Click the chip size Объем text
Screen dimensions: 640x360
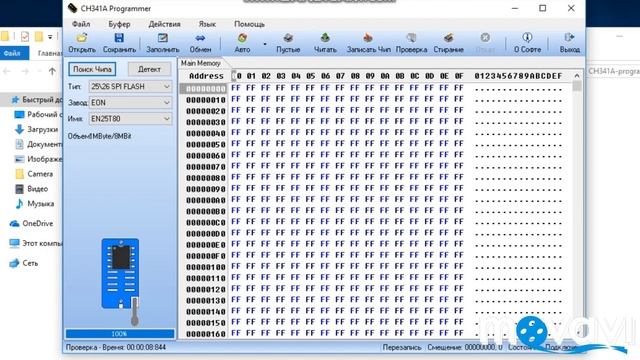click(100, 136)
